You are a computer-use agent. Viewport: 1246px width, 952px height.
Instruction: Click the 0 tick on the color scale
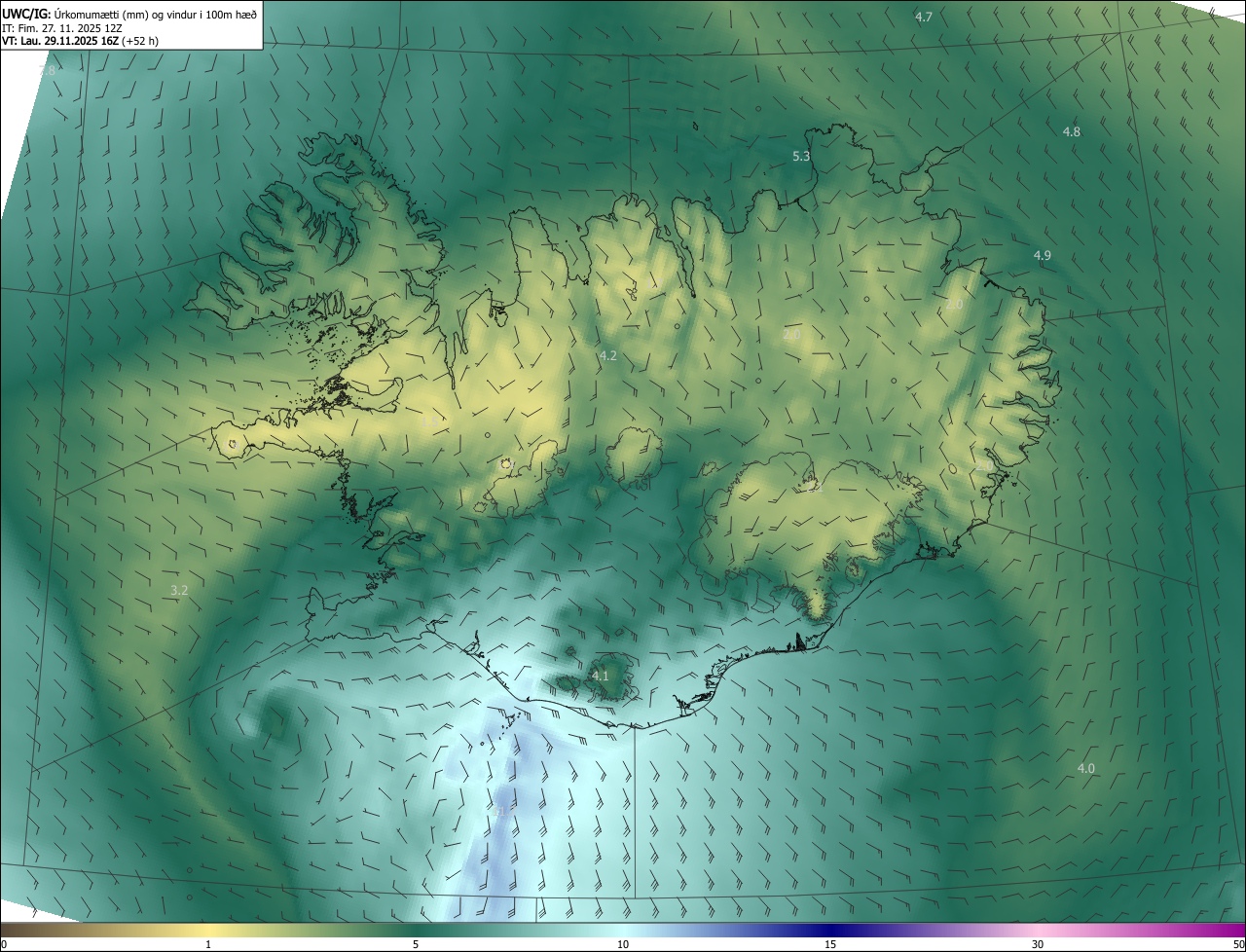pos(4,944)
